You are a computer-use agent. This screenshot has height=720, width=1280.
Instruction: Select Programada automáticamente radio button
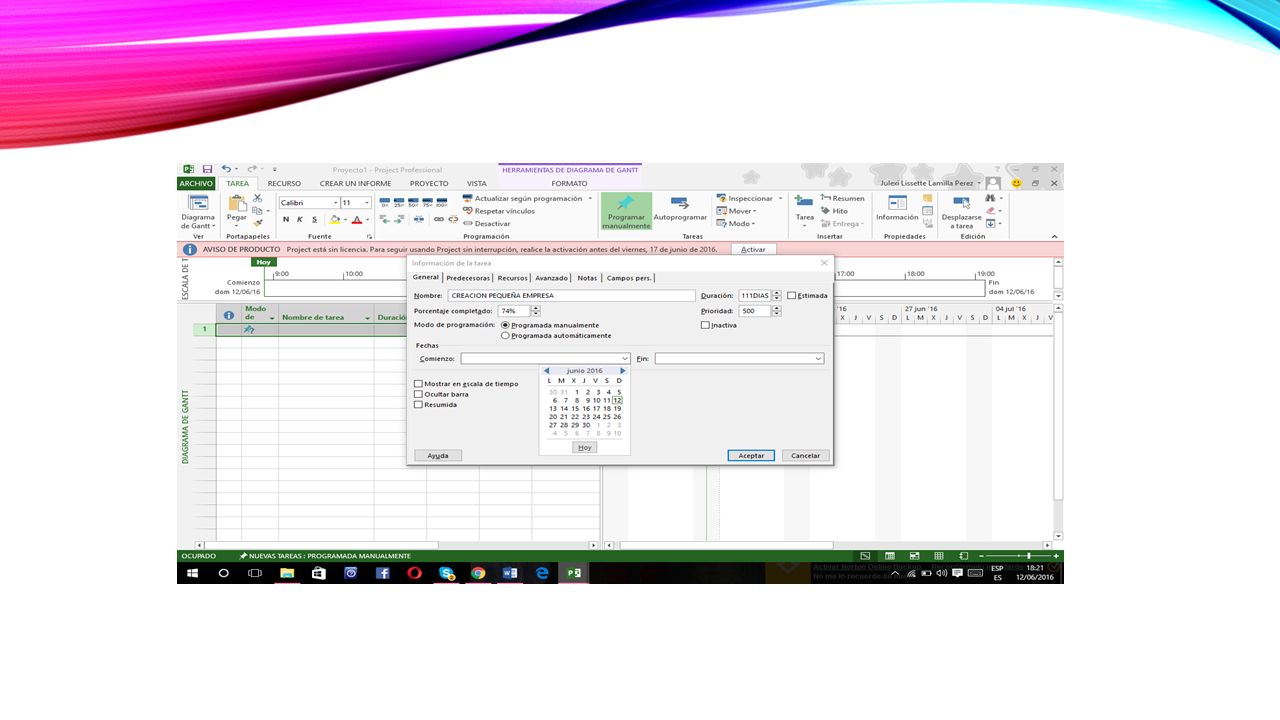[505, 336]
